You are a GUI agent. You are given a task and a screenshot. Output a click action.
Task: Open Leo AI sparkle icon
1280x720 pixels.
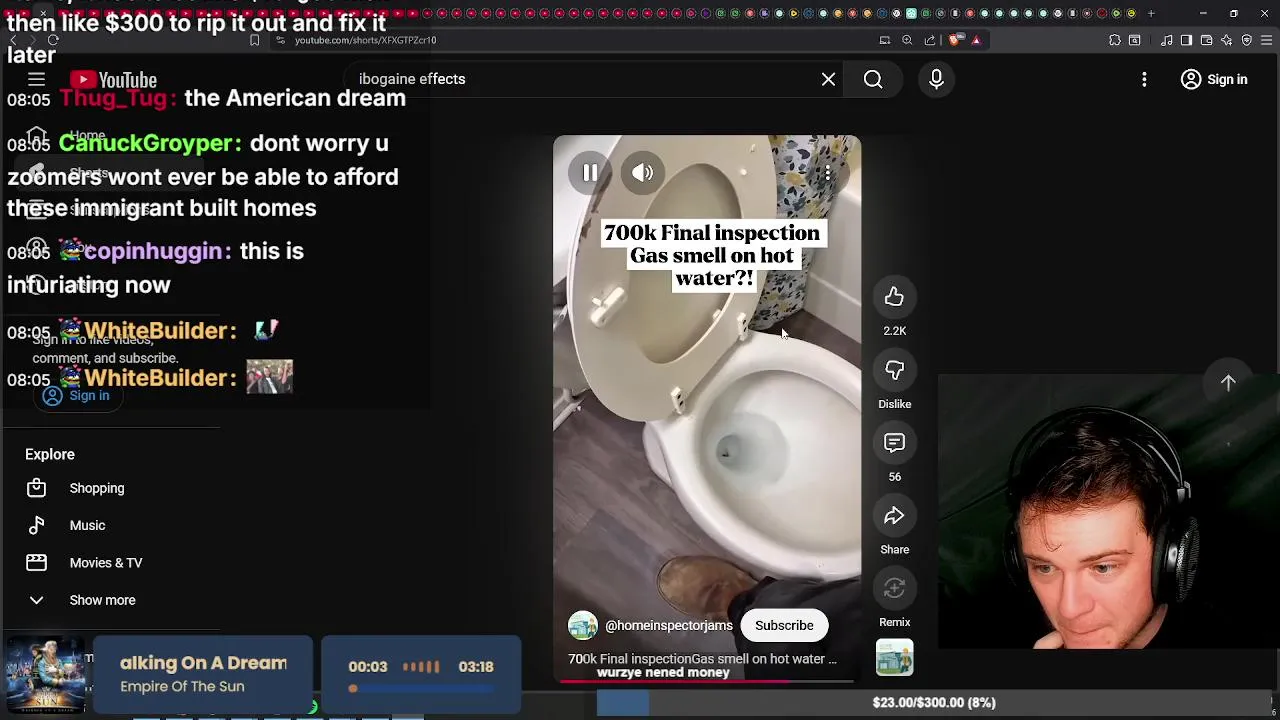[1227, 40]
